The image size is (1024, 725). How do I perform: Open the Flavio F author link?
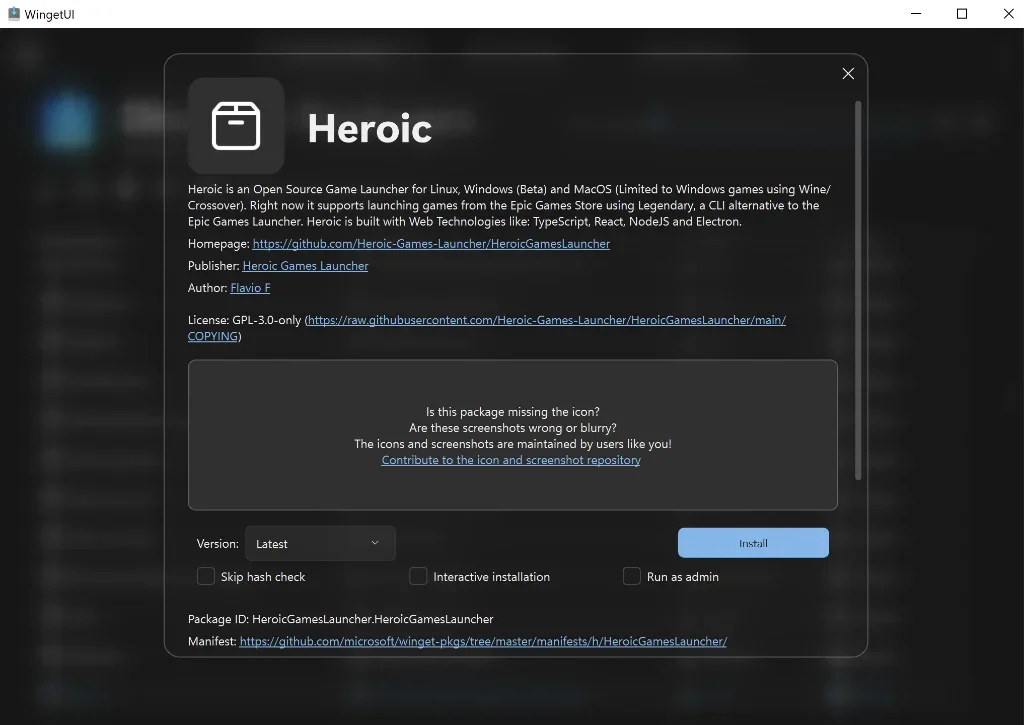250,288
